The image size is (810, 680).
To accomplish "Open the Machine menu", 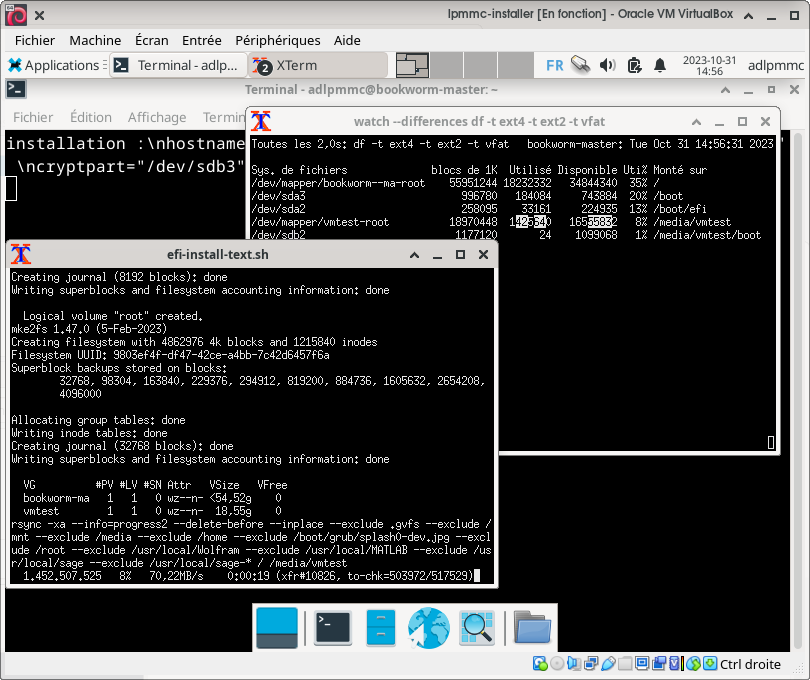I will [x=95, y=40].
